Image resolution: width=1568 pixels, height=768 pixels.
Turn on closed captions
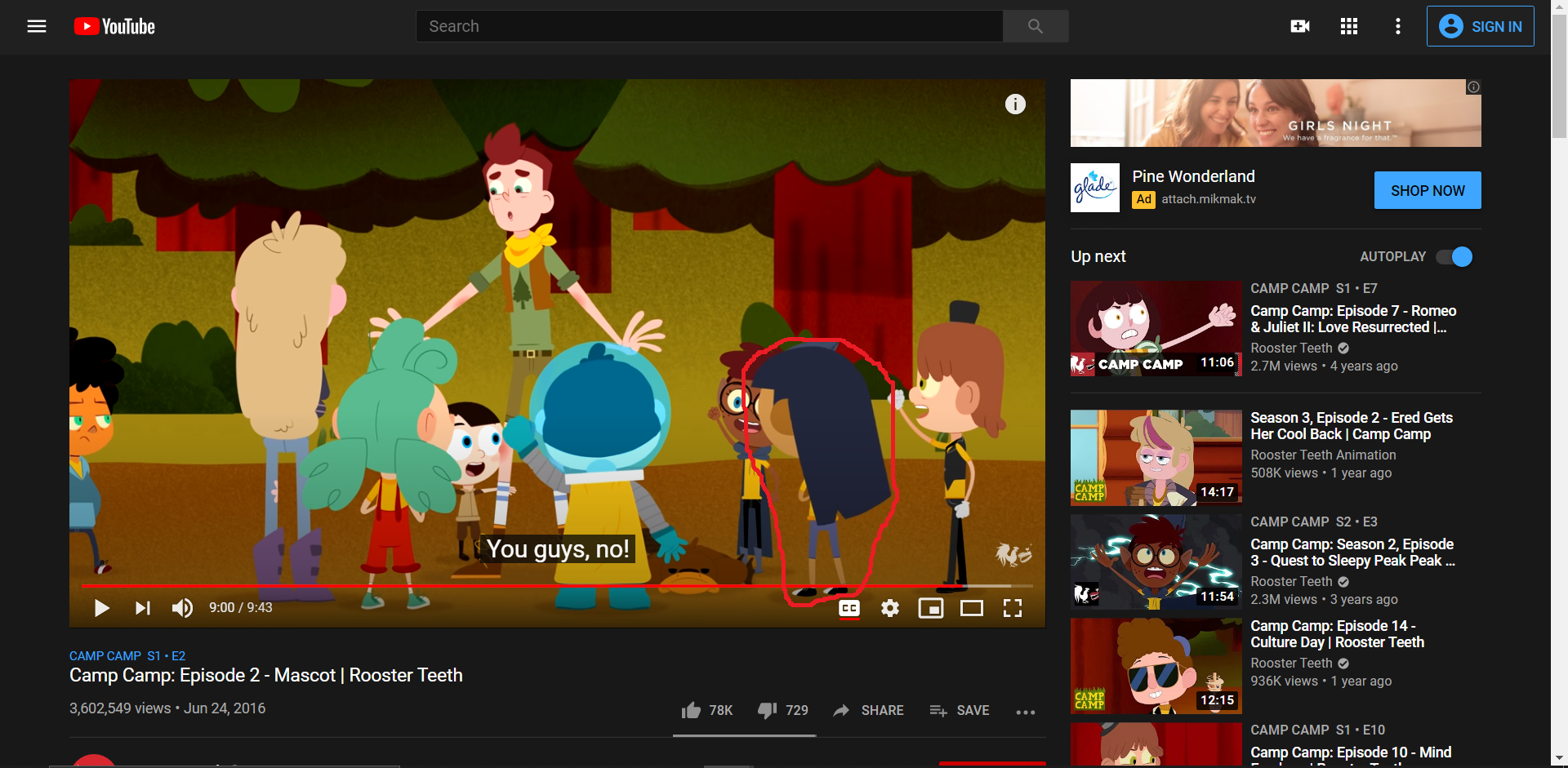pos(849,608)
